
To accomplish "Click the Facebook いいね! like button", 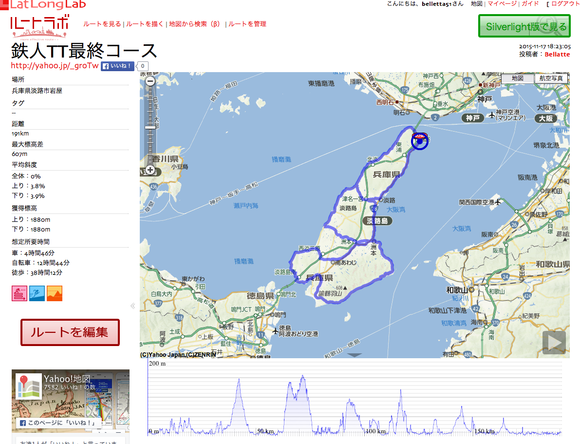I will (x=117, y=66).
